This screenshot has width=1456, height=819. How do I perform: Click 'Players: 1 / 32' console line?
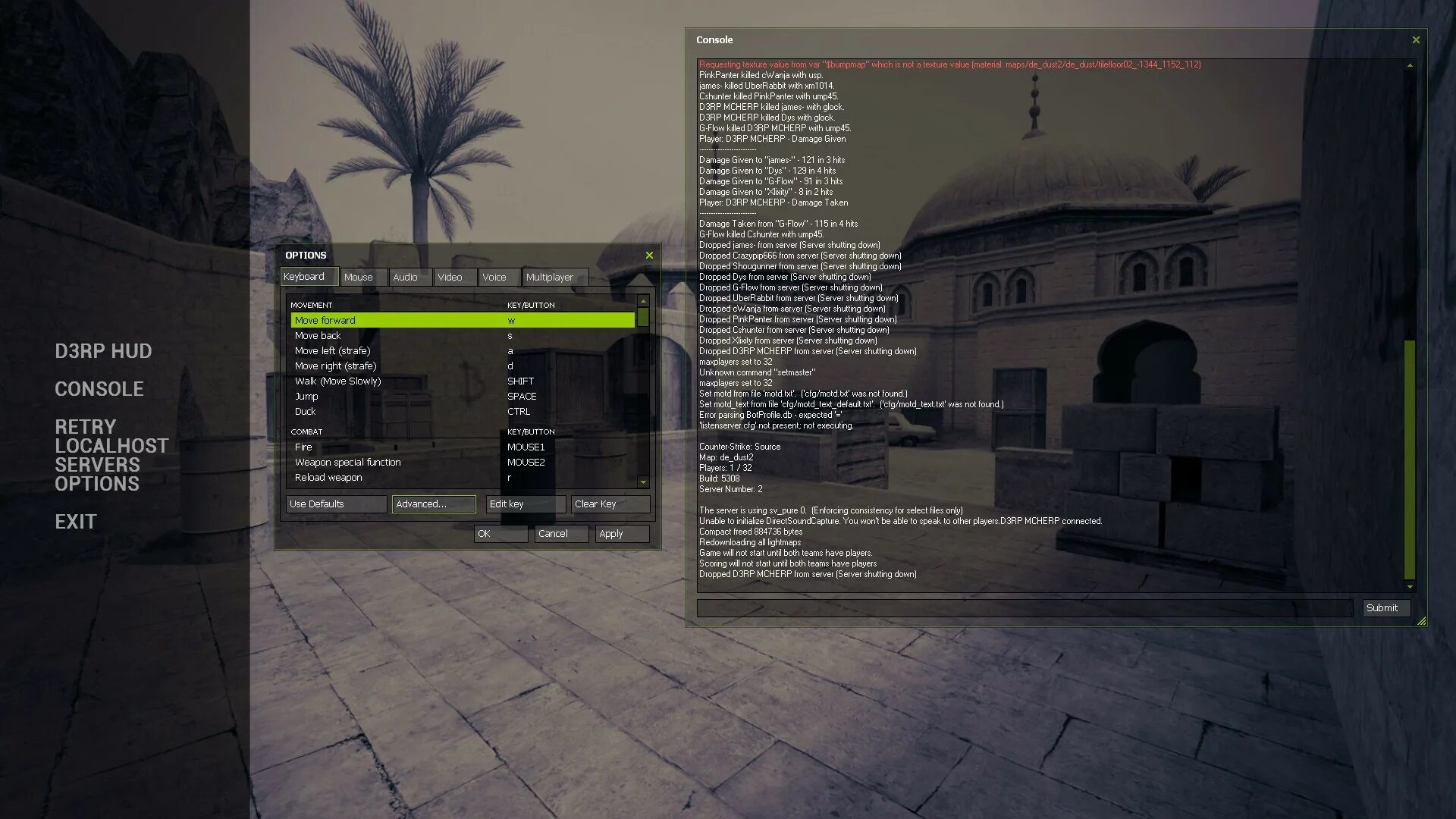point(725,468)
